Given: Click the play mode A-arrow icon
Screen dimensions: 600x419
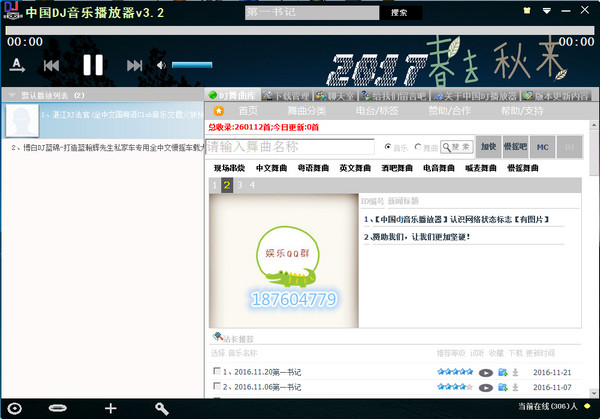Looking at the screenshot, I should tap(17, 65).
